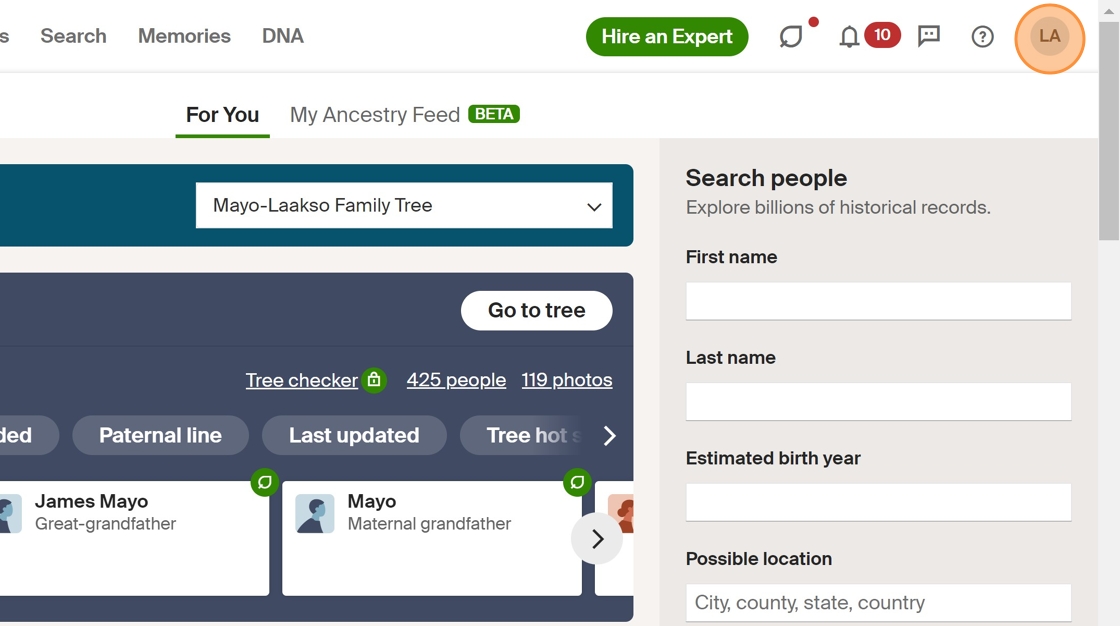Open notifications bell with 10 alerts

point(849,37)
